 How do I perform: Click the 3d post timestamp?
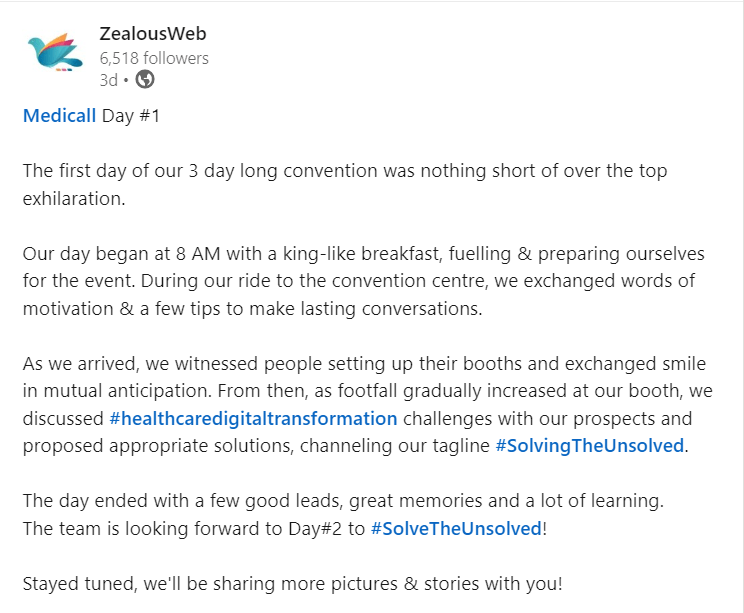point(108,80)
